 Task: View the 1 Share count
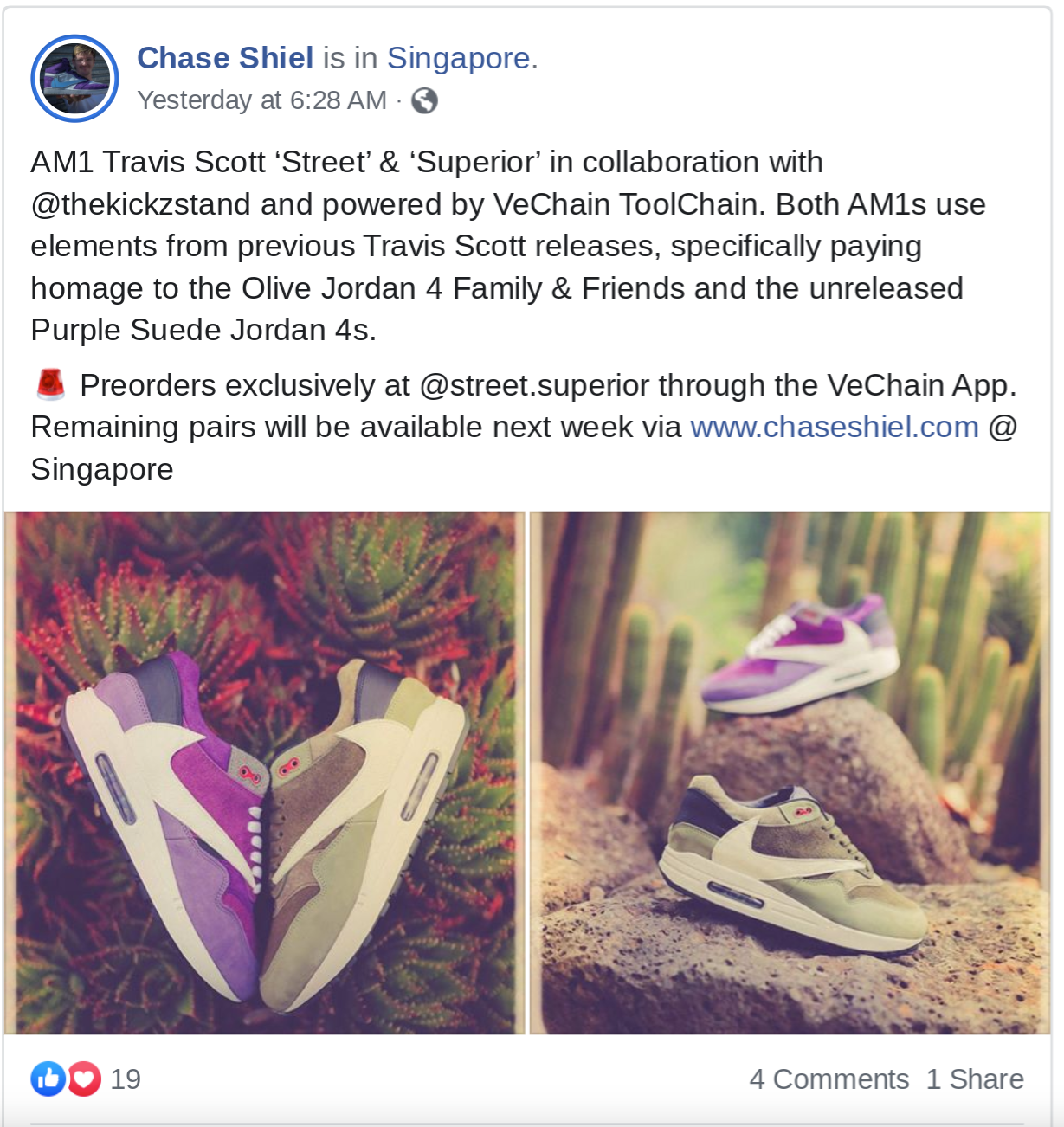pos(975,1079)
